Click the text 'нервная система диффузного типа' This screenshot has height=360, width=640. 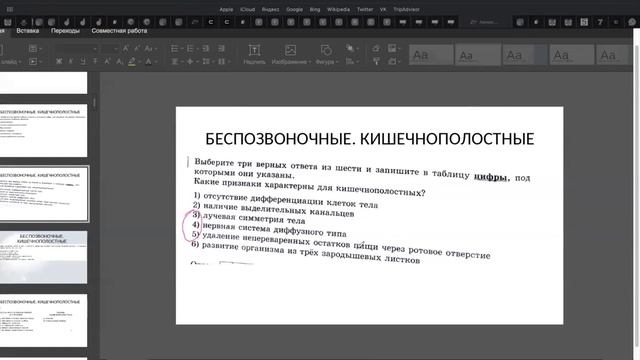(x=274, y=230)
